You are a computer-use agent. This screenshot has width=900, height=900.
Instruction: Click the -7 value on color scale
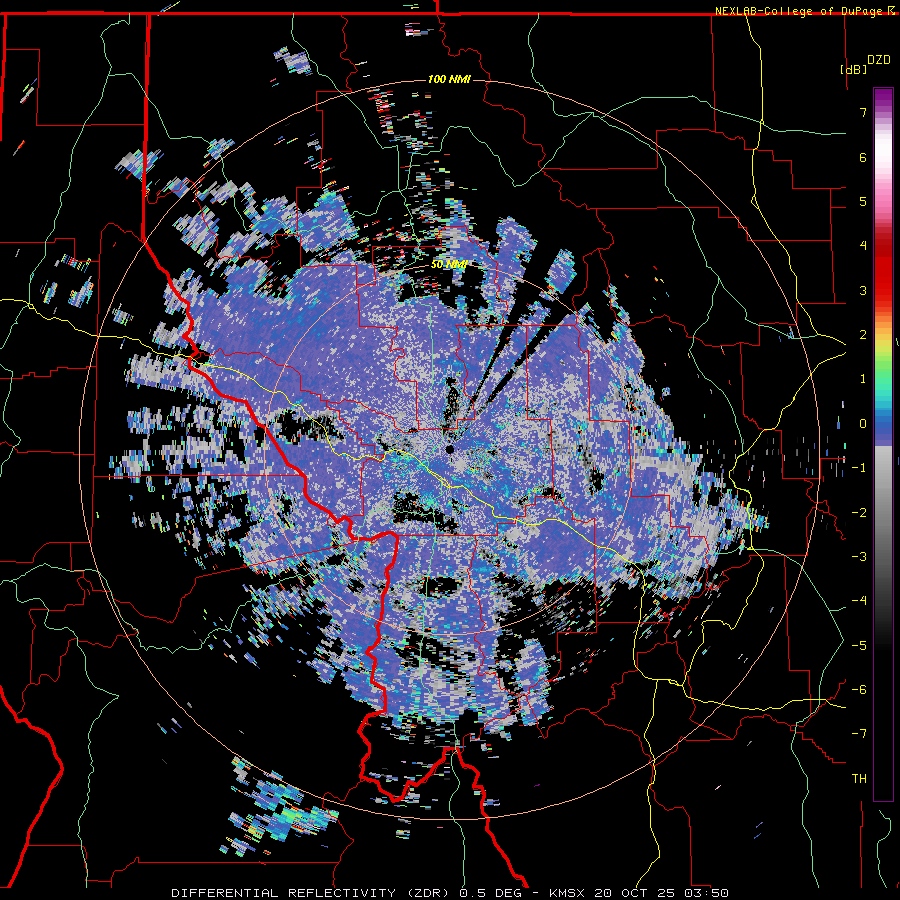859,734
